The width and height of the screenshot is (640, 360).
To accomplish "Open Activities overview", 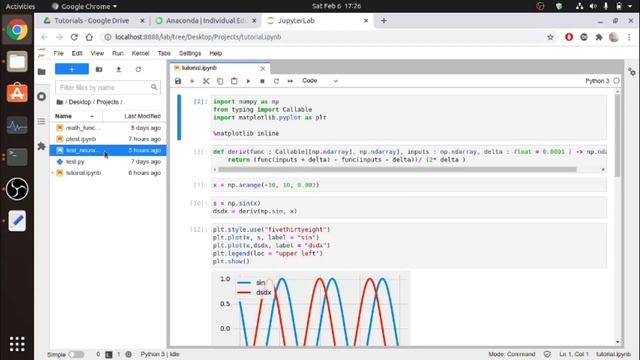I will [x=20, y=6].
